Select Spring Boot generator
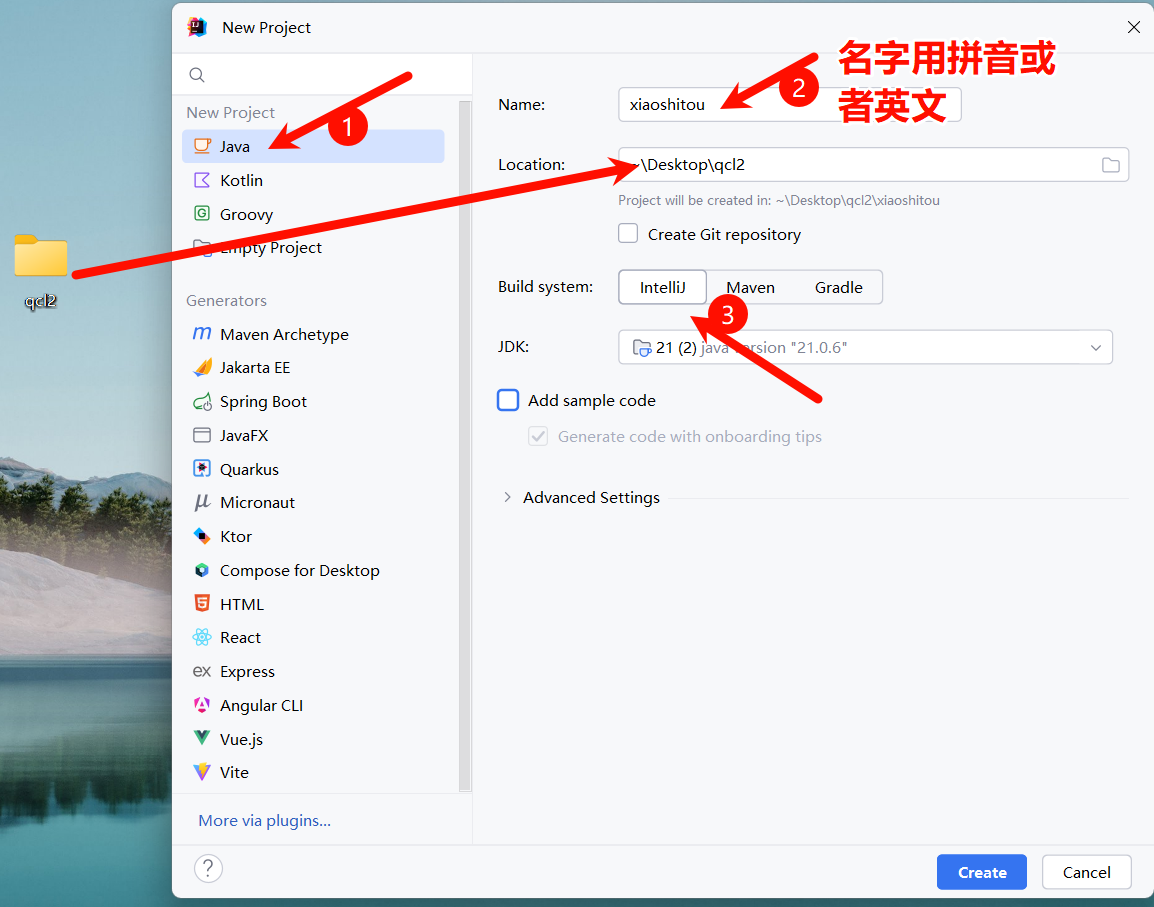The image size is (1154, 907). tap(313, 401)
